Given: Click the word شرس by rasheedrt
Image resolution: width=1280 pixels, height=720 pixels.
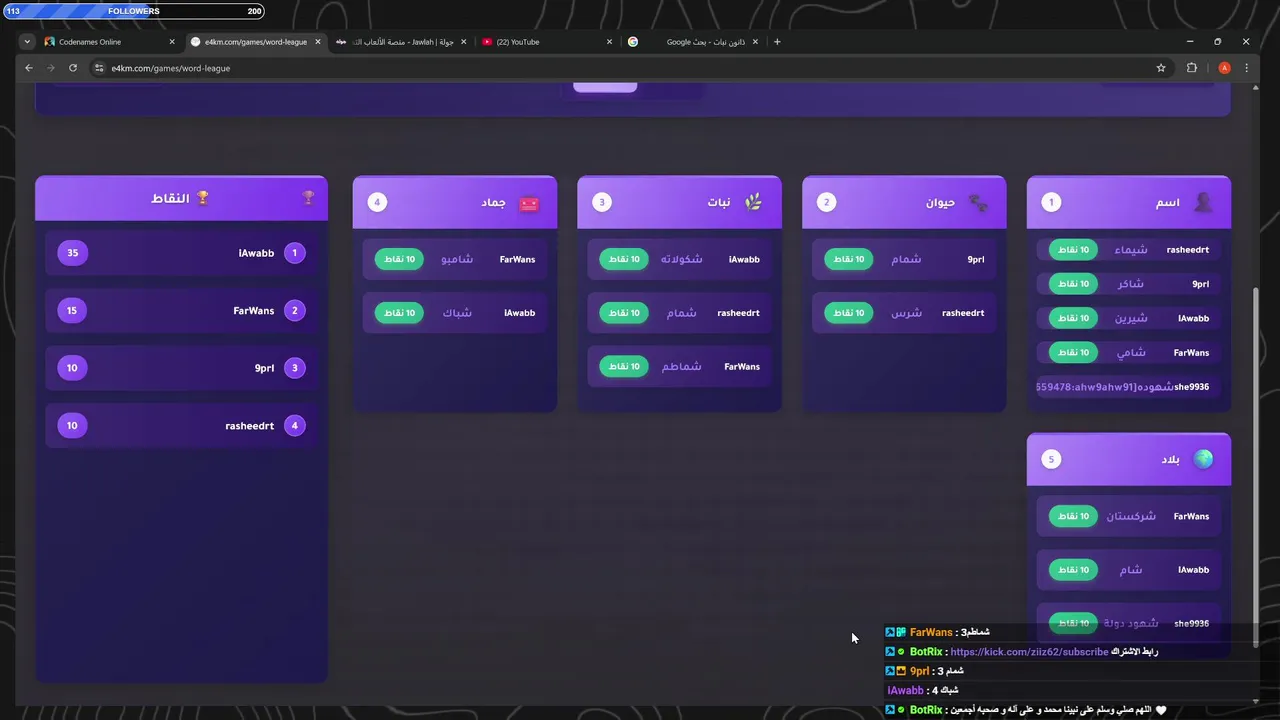Looking at the screenshot, I should 907,313.
